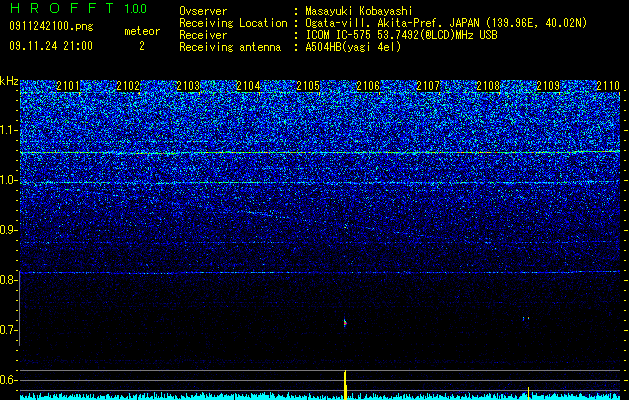
Task: Click the observer name Masayuki Kobayashi
Action: coord(358,11)
